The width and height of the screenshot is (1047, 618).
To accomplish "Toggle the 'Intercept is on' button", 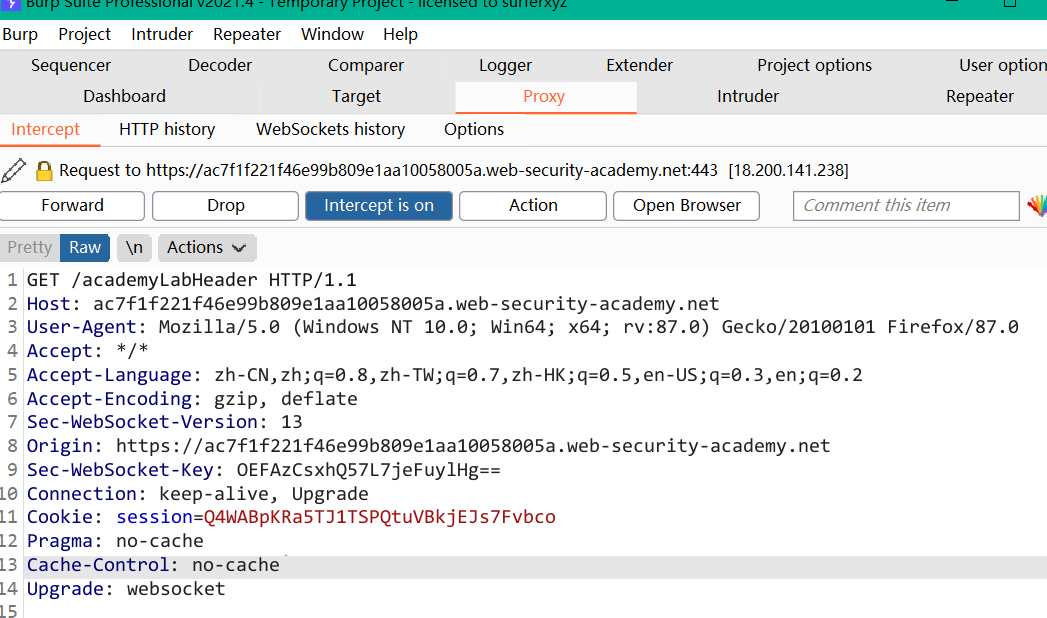I will click(379, 206).
